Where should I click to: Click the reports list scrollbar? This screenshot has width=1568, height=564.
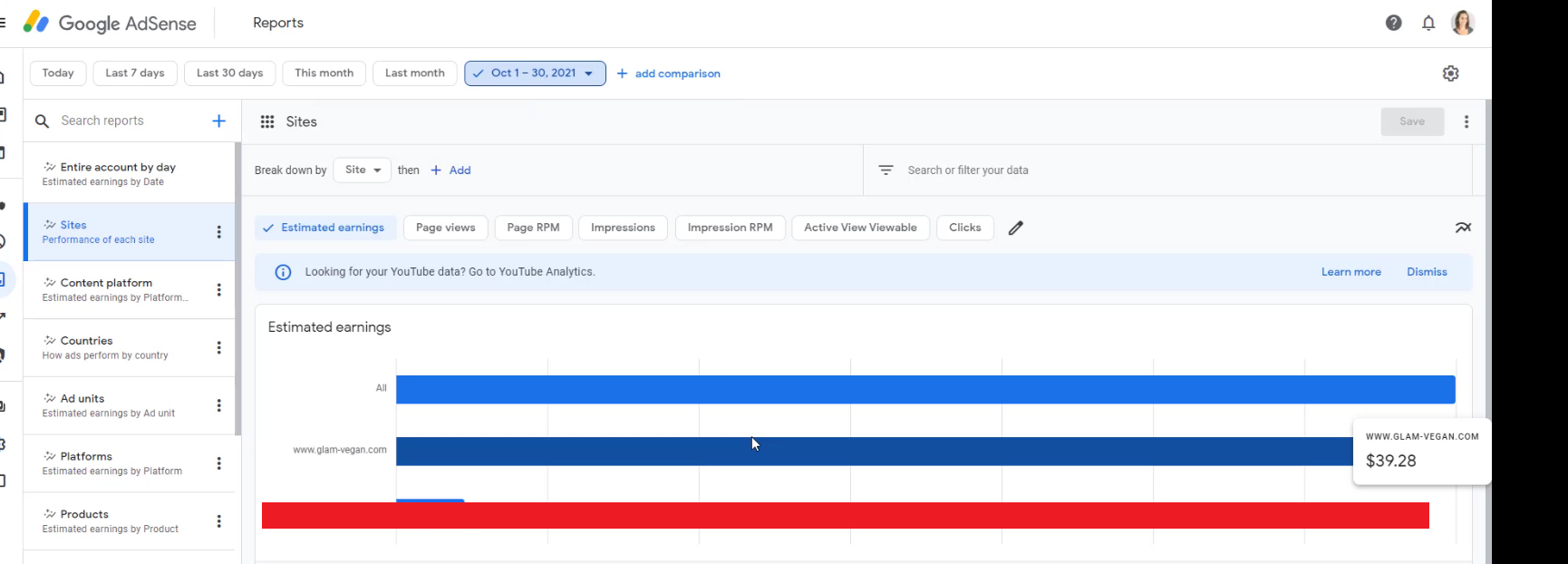pos(237,290)
